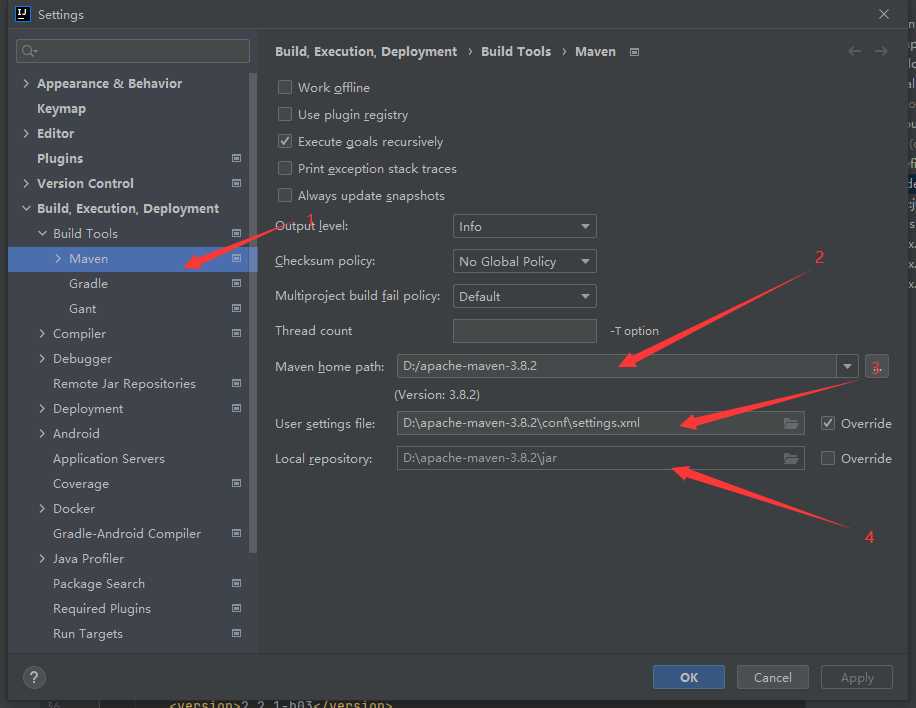
Task: Uncheck Override for User settings file
Action: pyautogui.click(x=827, y=424)
